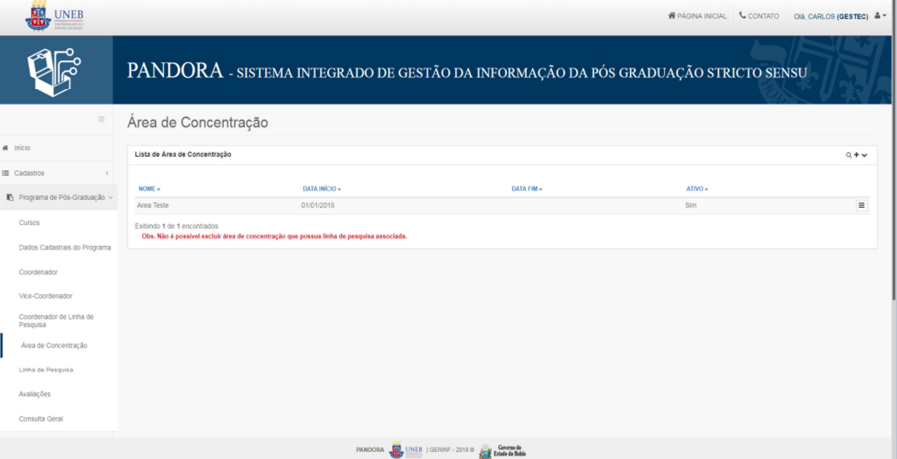Open search in the list panel header
Image resolution: width=897 pixels, height=459 pixels.
(849, 155)
